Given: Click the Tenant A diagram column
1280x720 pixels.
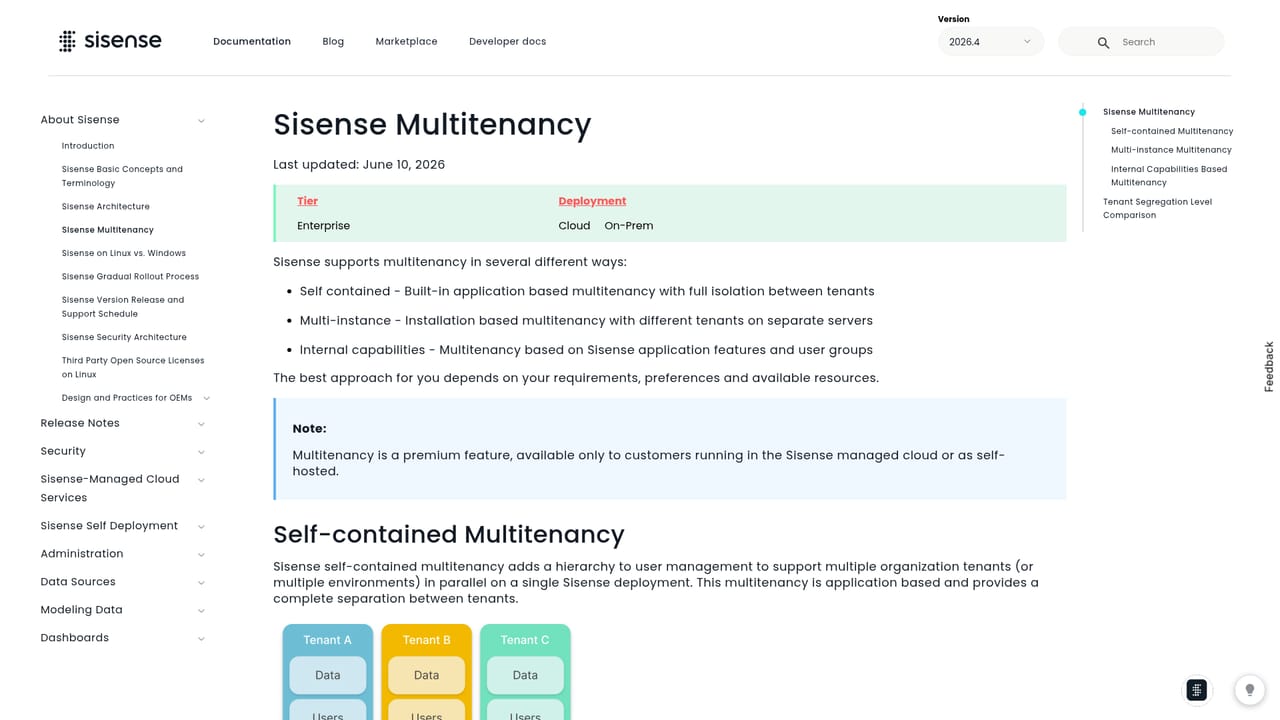Looking at the screenshot, I should [x=328, y=672].
